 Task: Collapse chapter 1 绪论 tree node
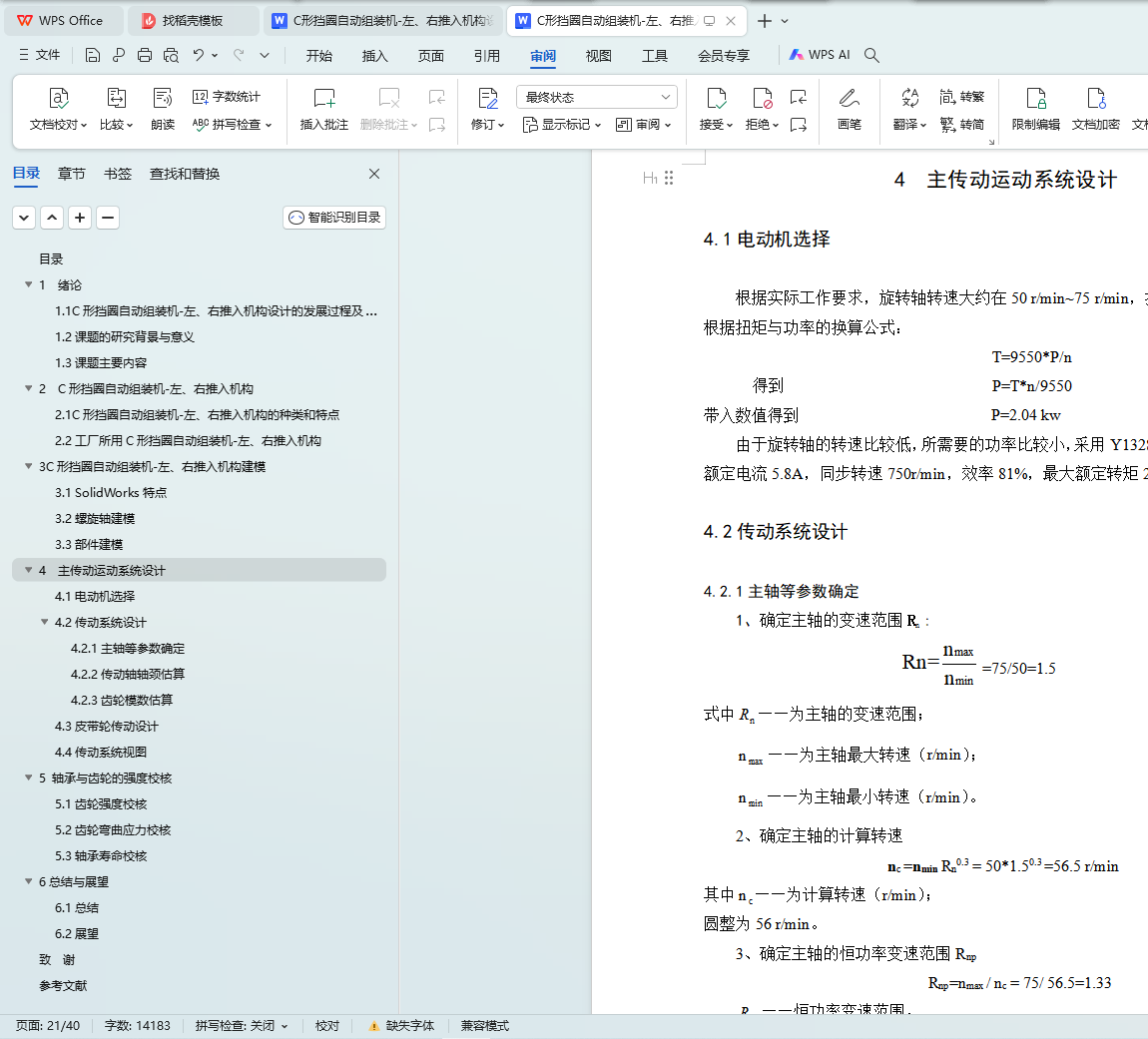[x=29, y=284]
